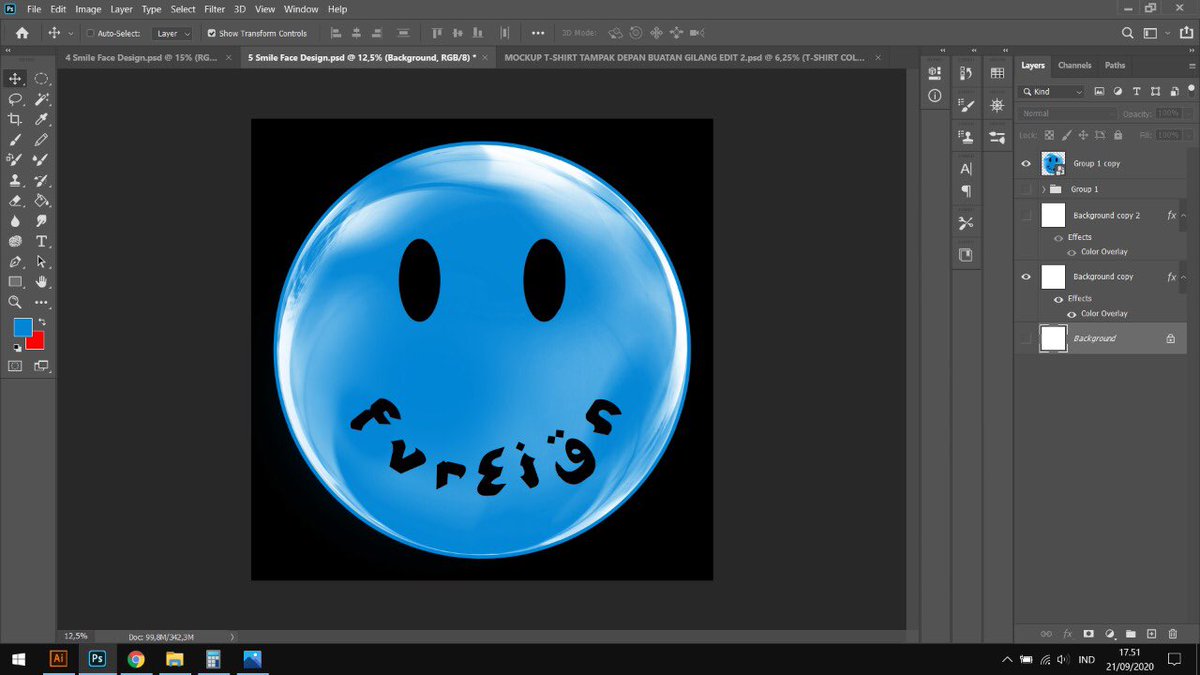
Task: Select the Horizontal Type tool
Action: 42,241
